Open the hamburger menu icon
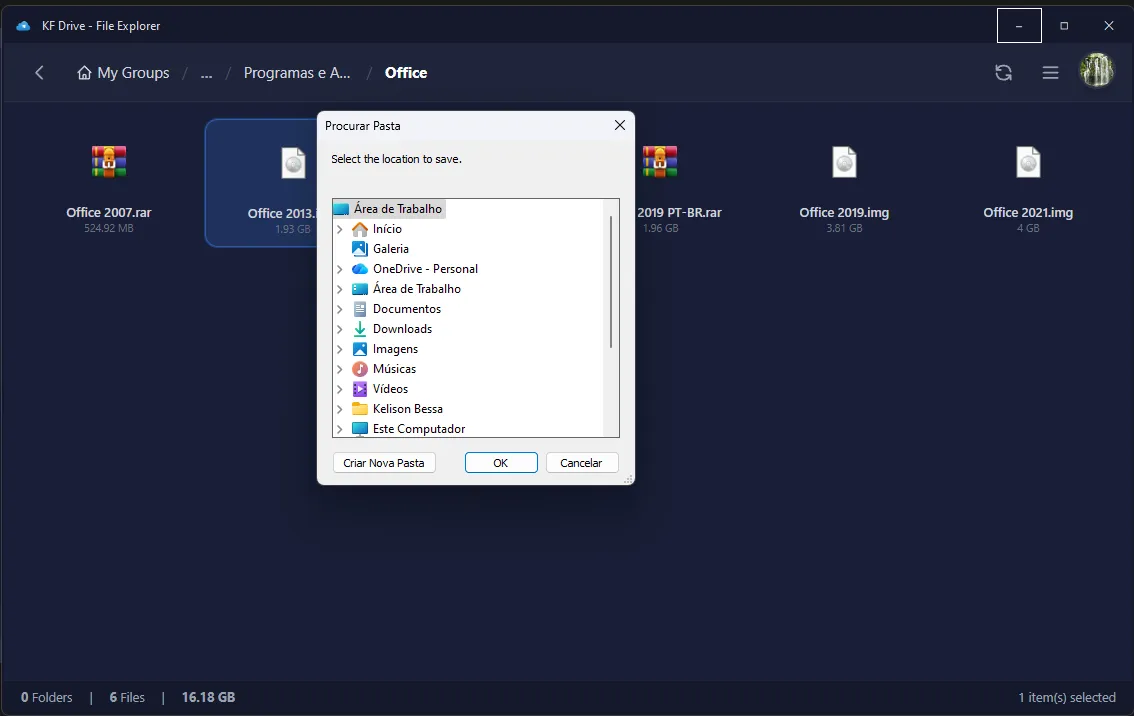 tap(1050, 73)
